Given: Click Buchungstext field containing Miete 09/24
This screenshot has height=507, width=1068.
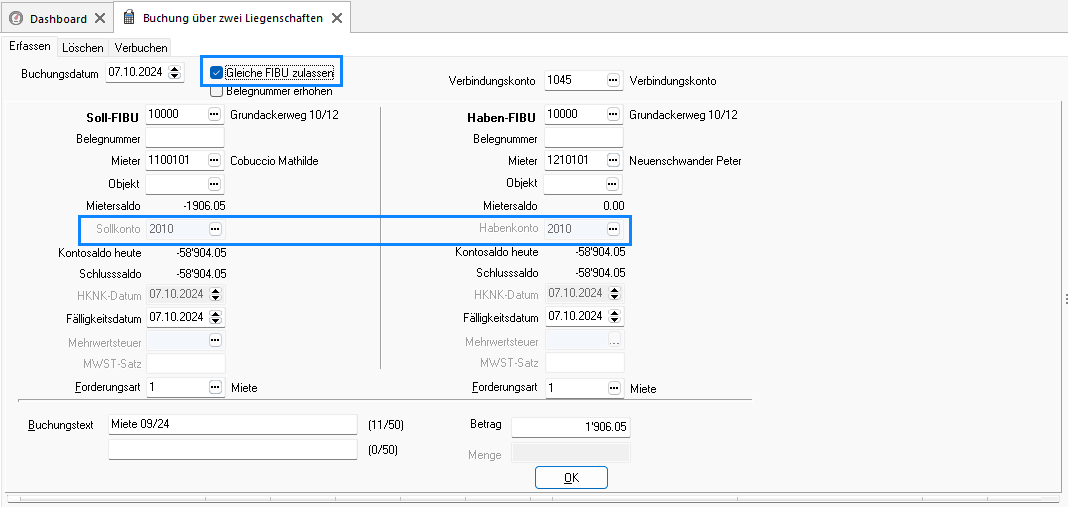Looking at the screenshot, I should [232, 425].
